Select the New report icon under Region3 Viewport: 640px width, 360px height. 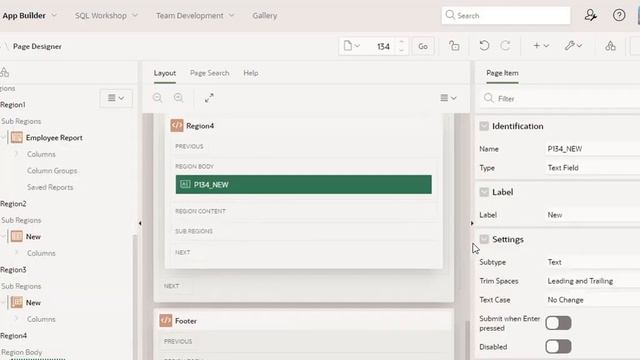[x=17, y=302]
